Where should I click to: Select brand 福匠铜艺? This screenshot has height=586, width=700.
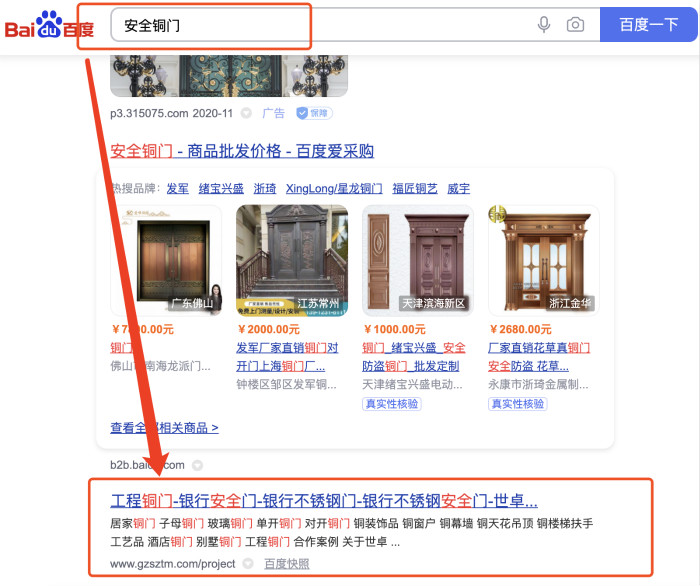tap(415, 188)
